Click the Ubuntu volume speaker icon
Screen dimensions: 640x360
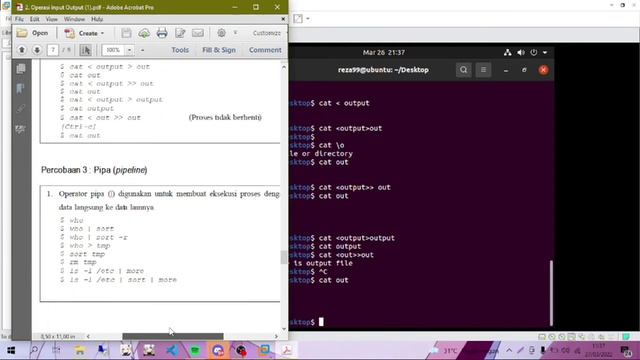521,52
